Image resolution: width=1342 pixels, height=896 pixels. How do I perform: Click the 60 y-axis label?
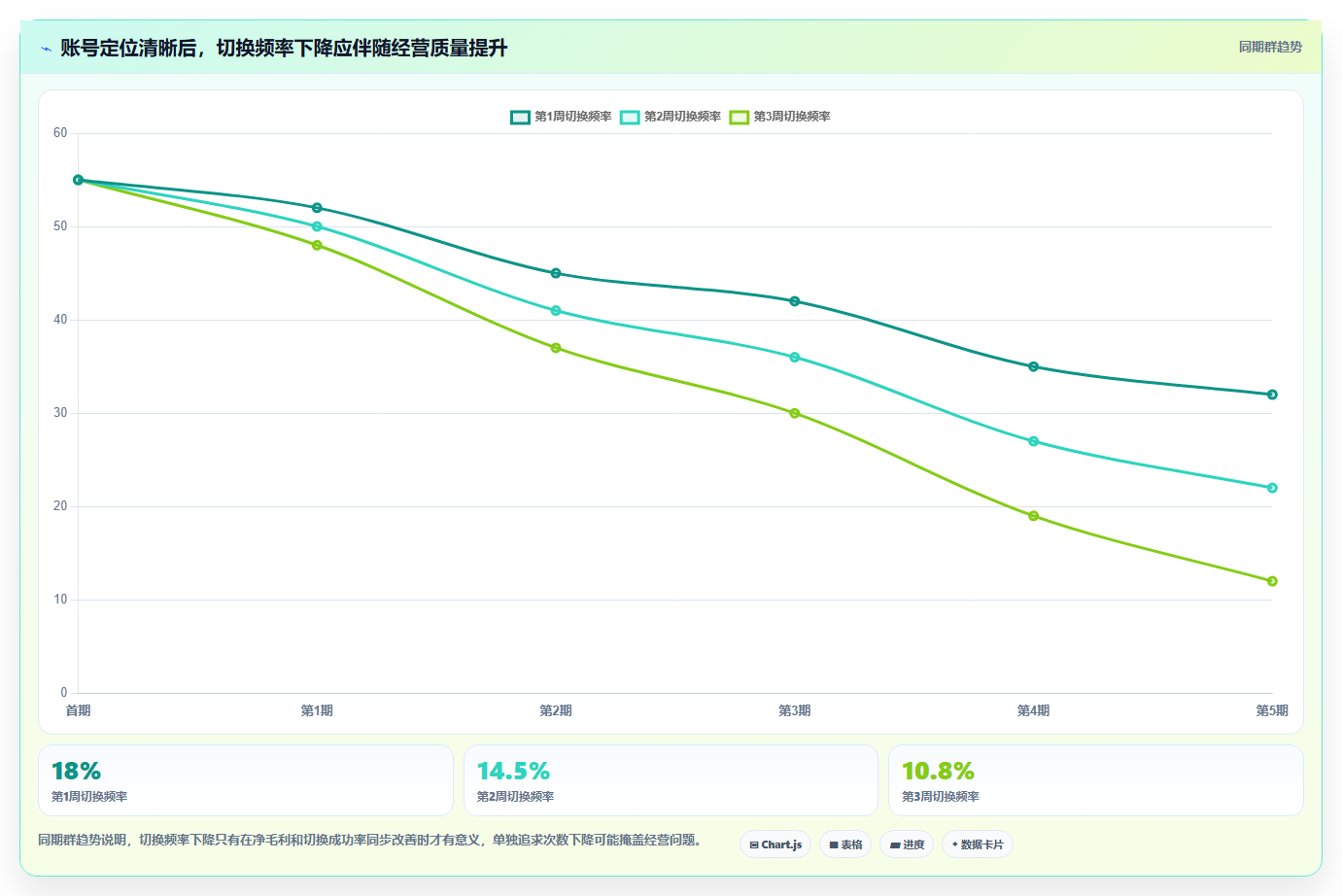pos(60,133)
